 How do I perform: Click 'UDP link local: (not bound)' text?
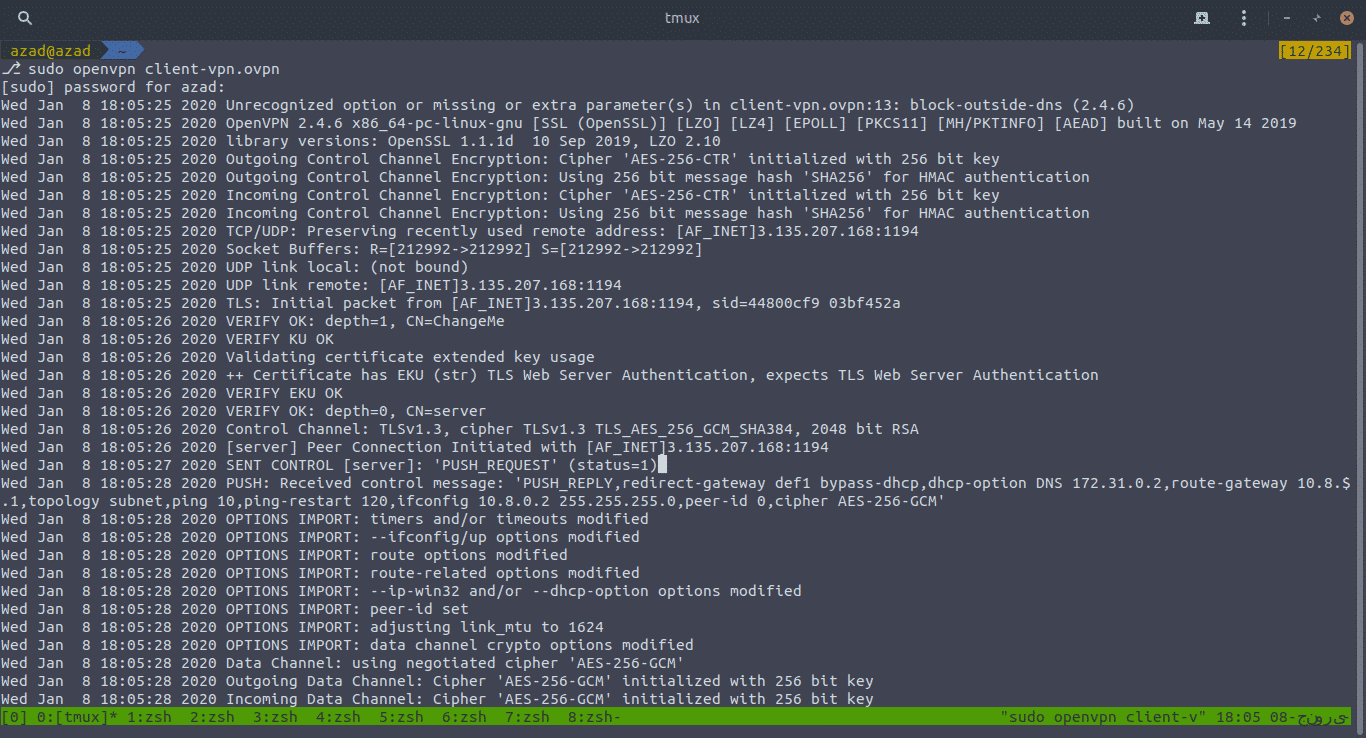click(x=347, y=267)
